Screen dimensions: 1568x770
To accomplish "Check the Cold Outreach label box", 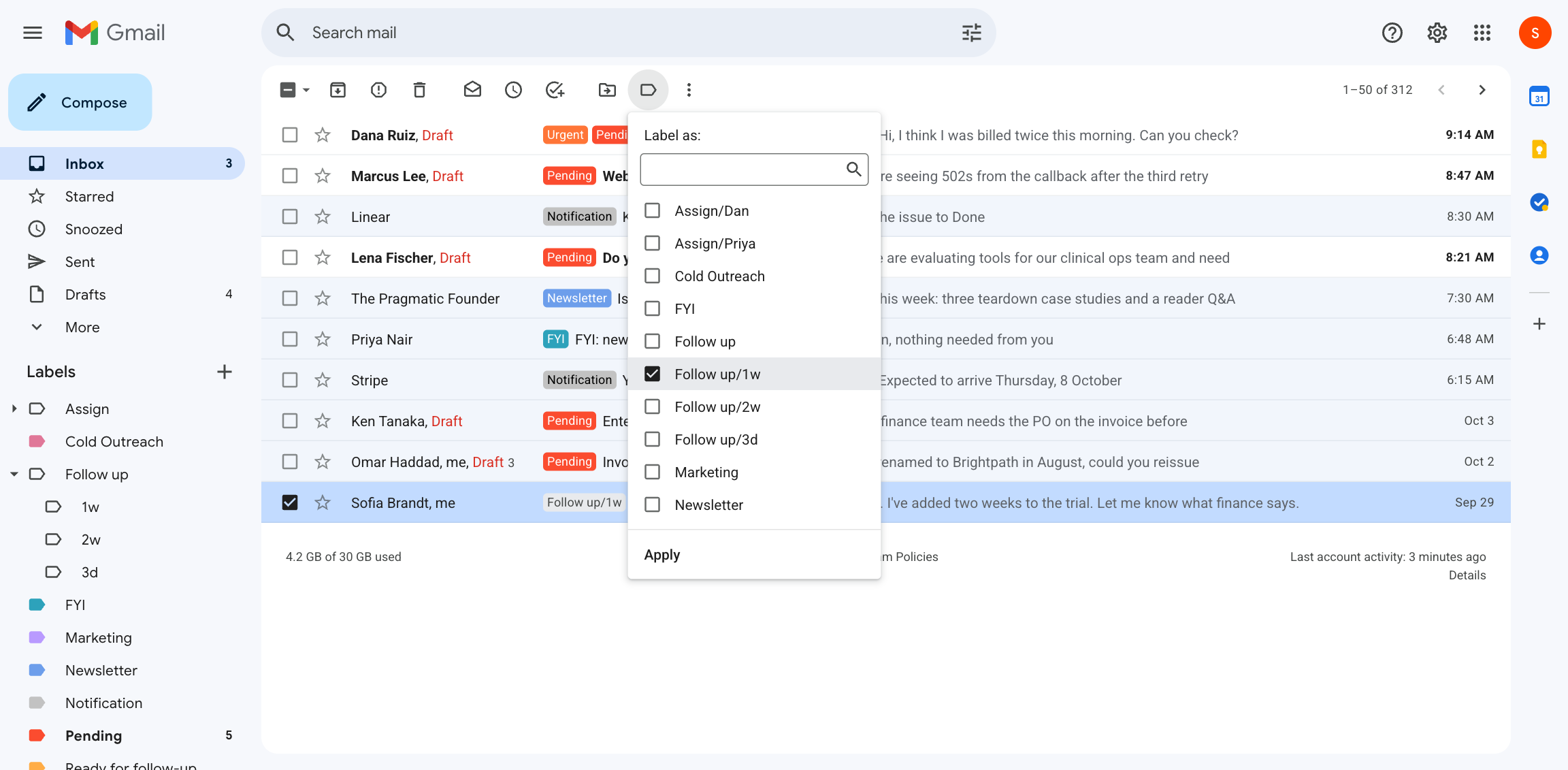I will coord(652,276).
